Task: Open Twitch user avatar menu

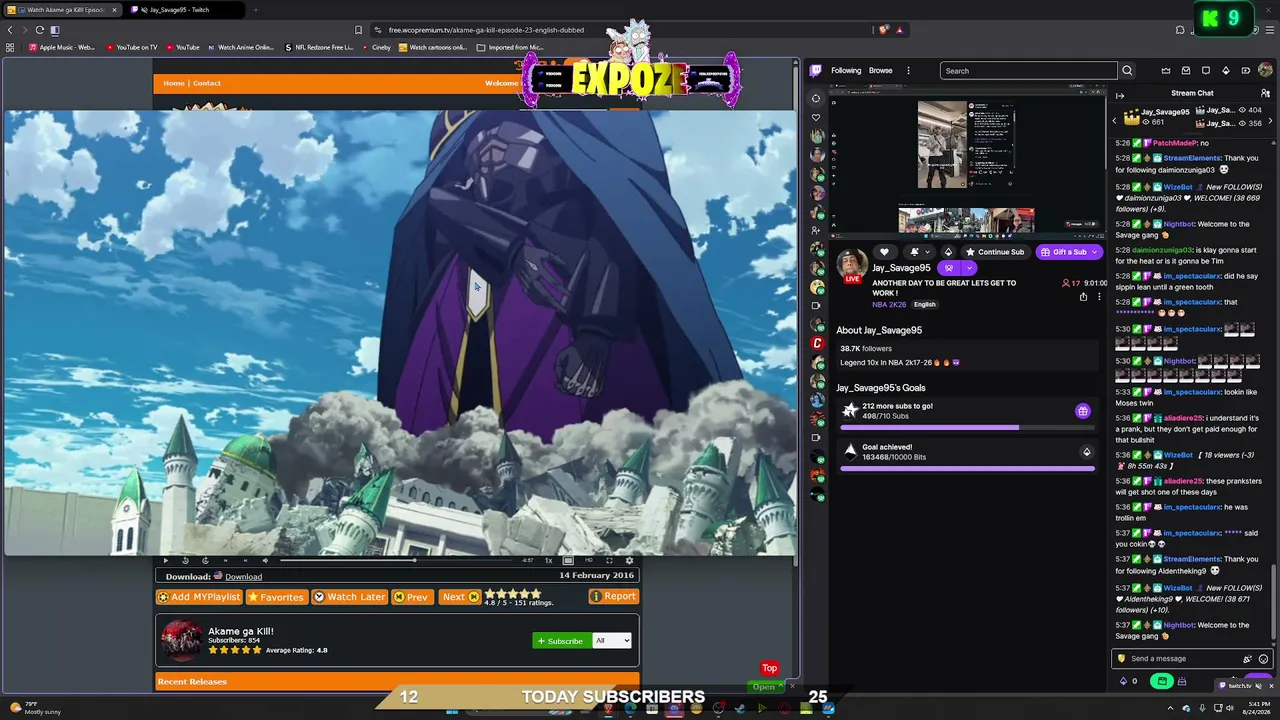Action: click(1265, 71)
